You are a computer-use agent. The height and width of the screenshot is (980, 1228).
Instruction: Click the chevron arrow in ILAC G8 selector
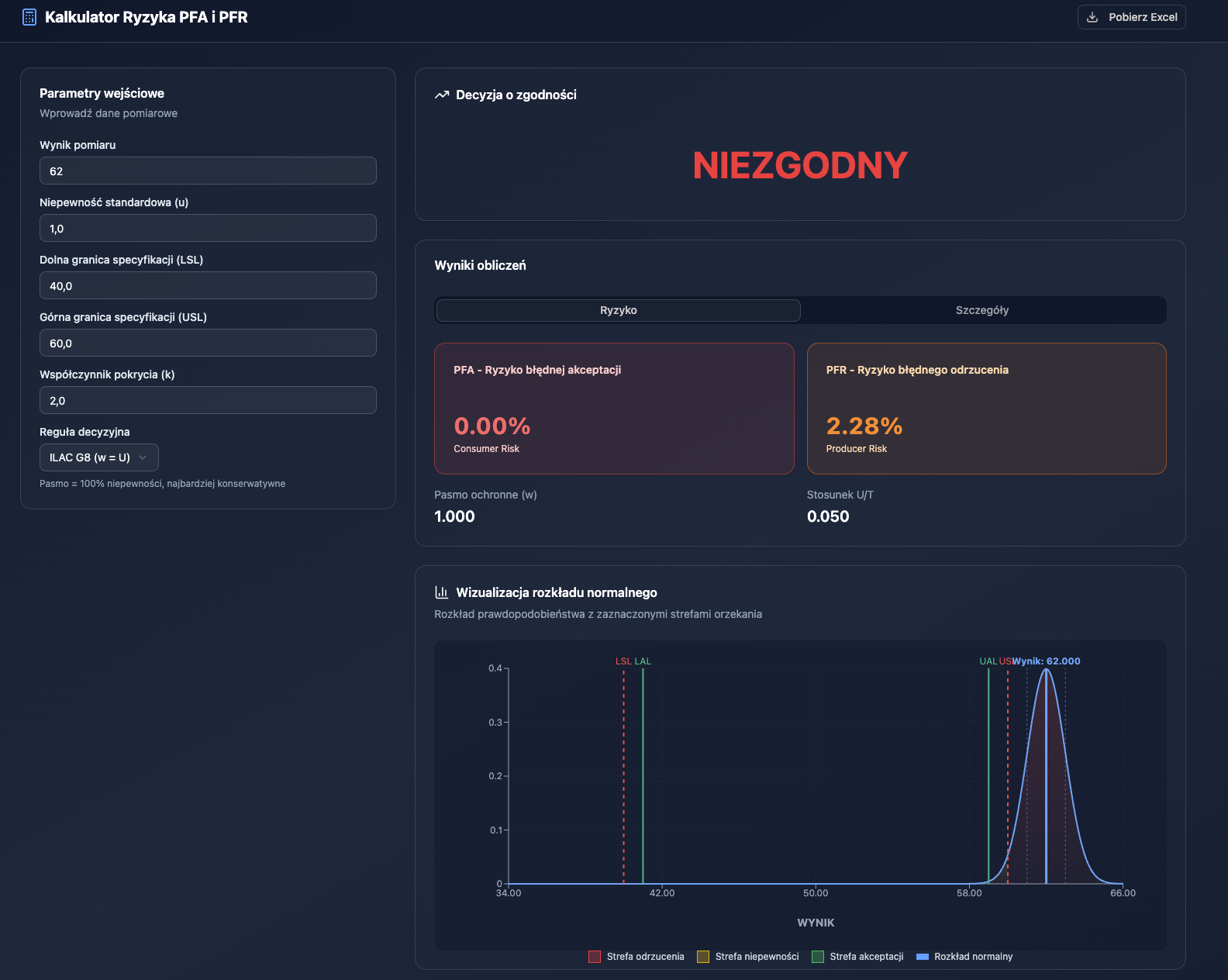(x=143, y=457)
